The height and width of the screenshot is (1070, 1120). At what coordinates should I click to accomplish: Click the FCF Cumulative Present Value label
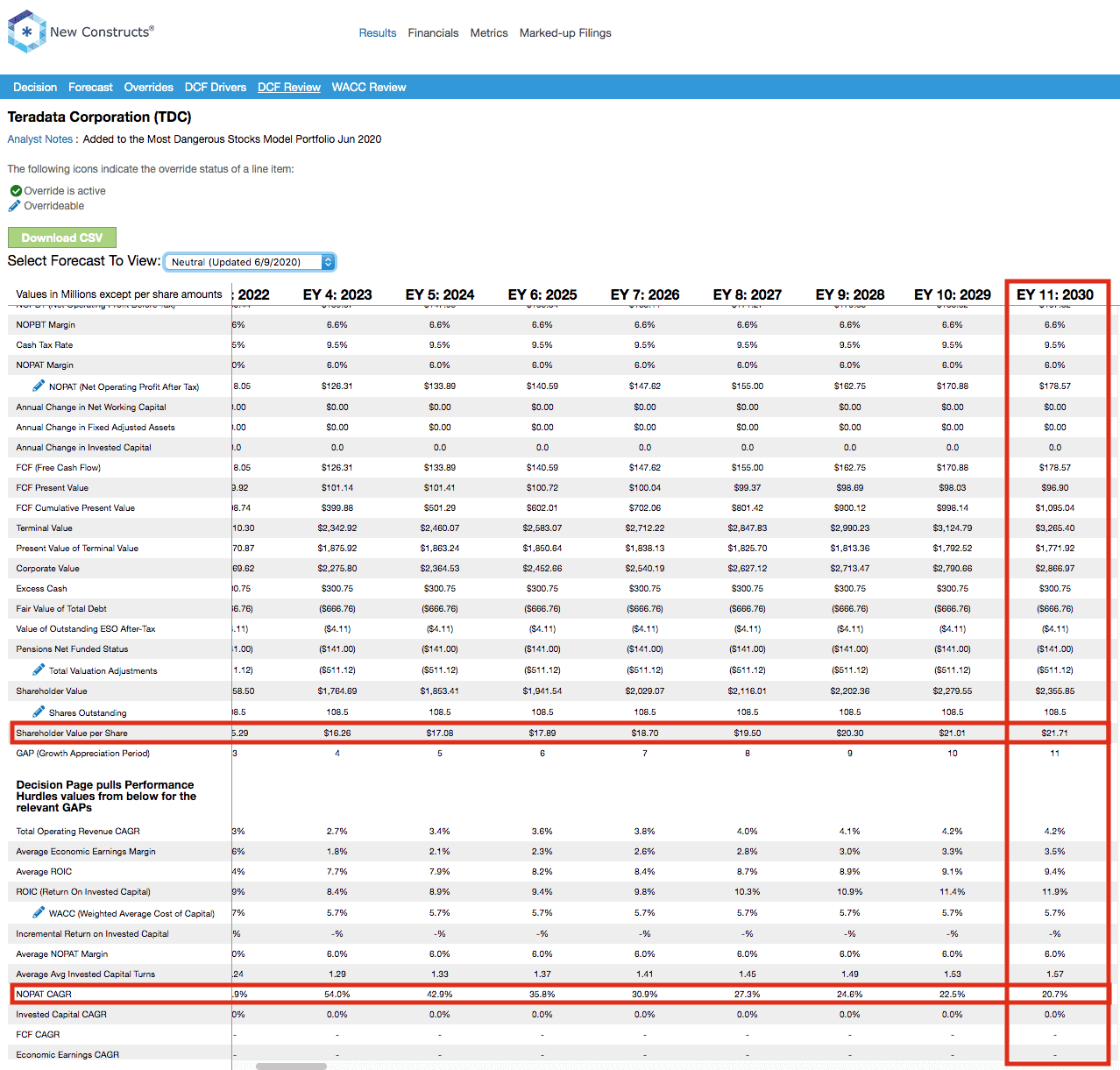[x=75, y=507]
